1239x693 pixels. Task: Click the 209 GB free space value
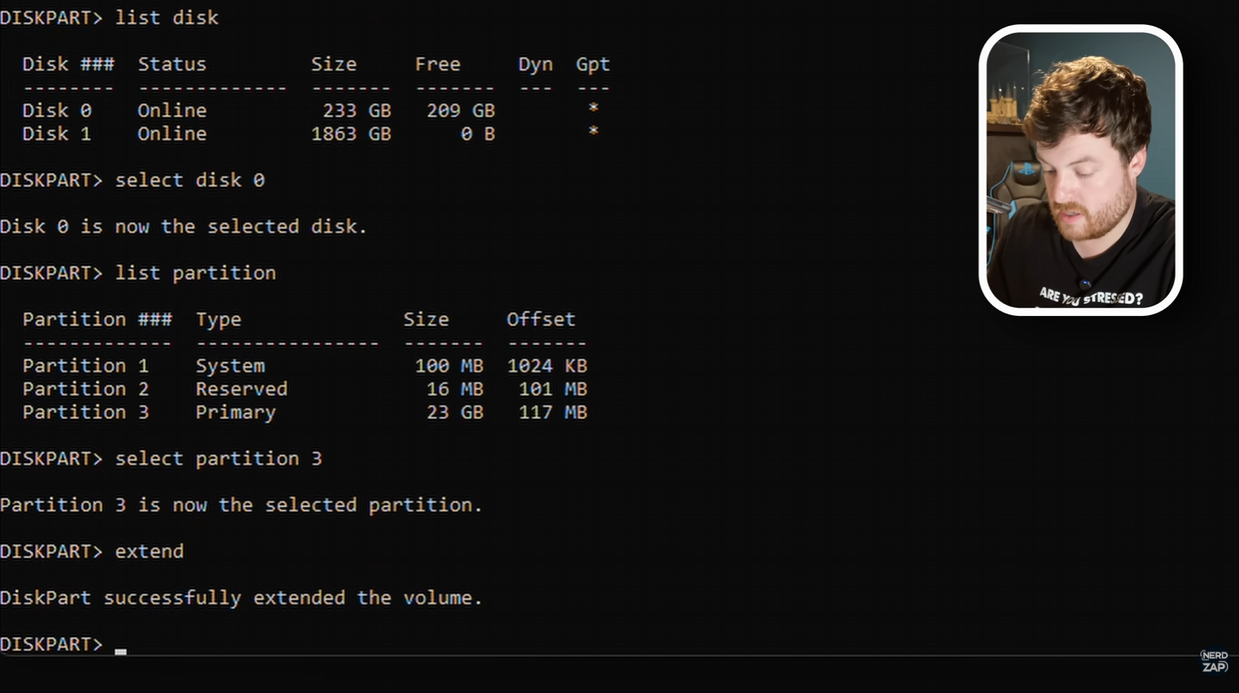point(460,110)
